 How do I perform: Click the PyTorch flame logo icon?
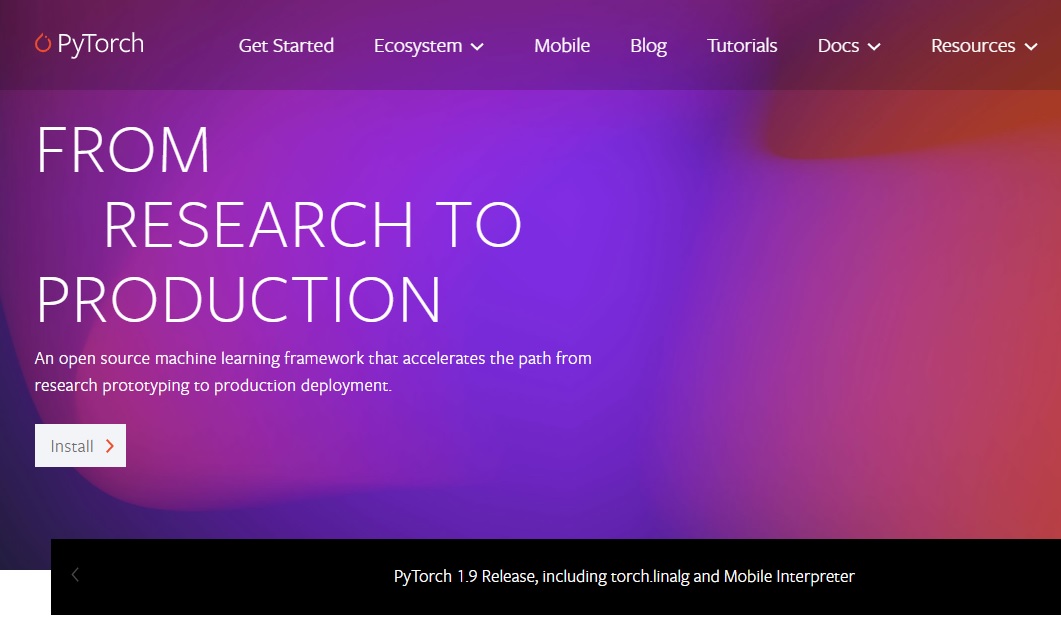pos(43,43)
